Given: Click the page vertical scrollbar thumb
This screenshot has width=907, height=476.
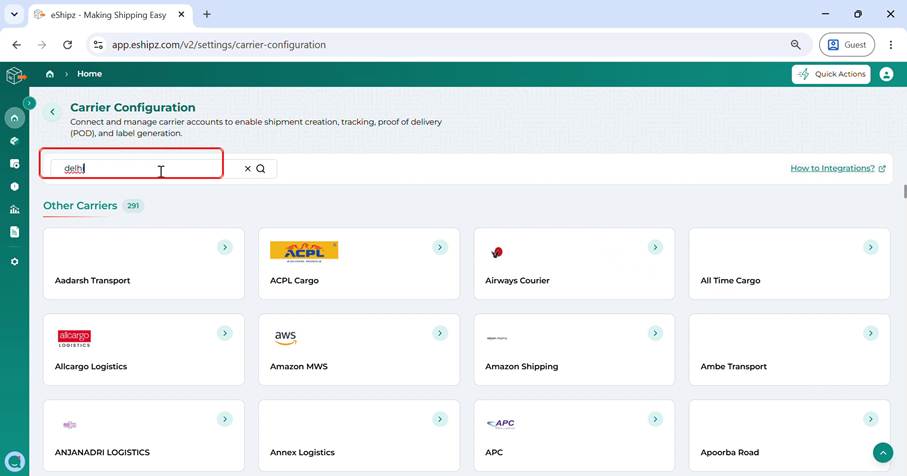Looking at the screenshot, I should 904,191.
